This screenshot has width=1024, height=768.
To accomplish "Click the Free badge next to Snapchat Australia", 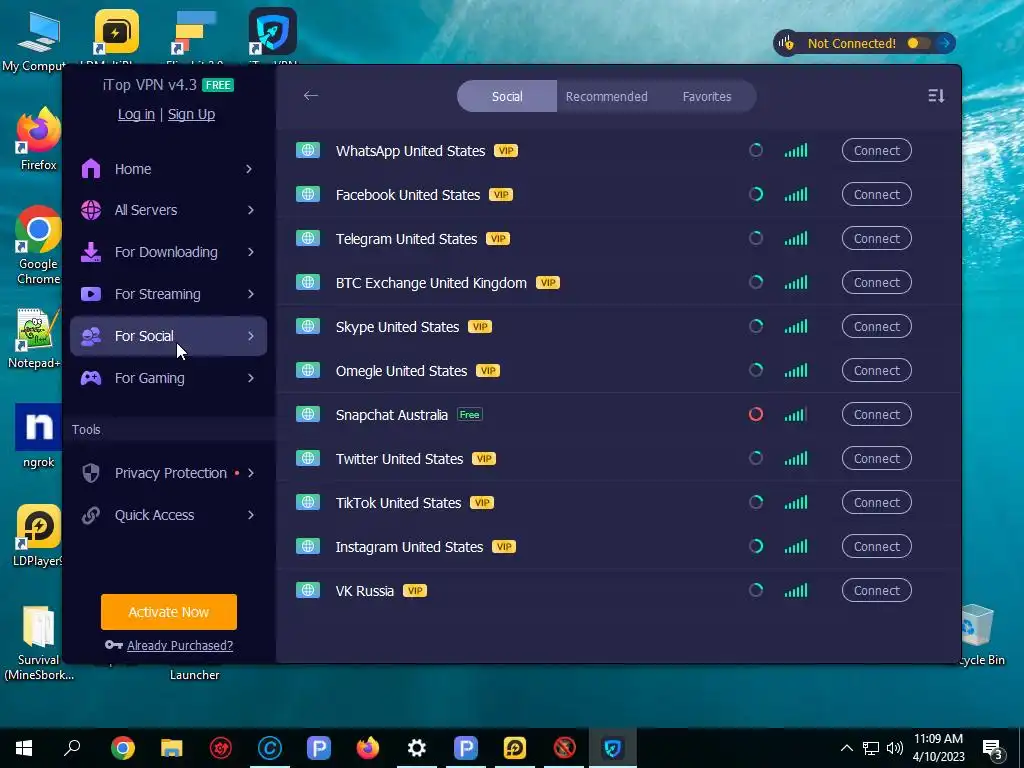I will click(x=470, y=415).
